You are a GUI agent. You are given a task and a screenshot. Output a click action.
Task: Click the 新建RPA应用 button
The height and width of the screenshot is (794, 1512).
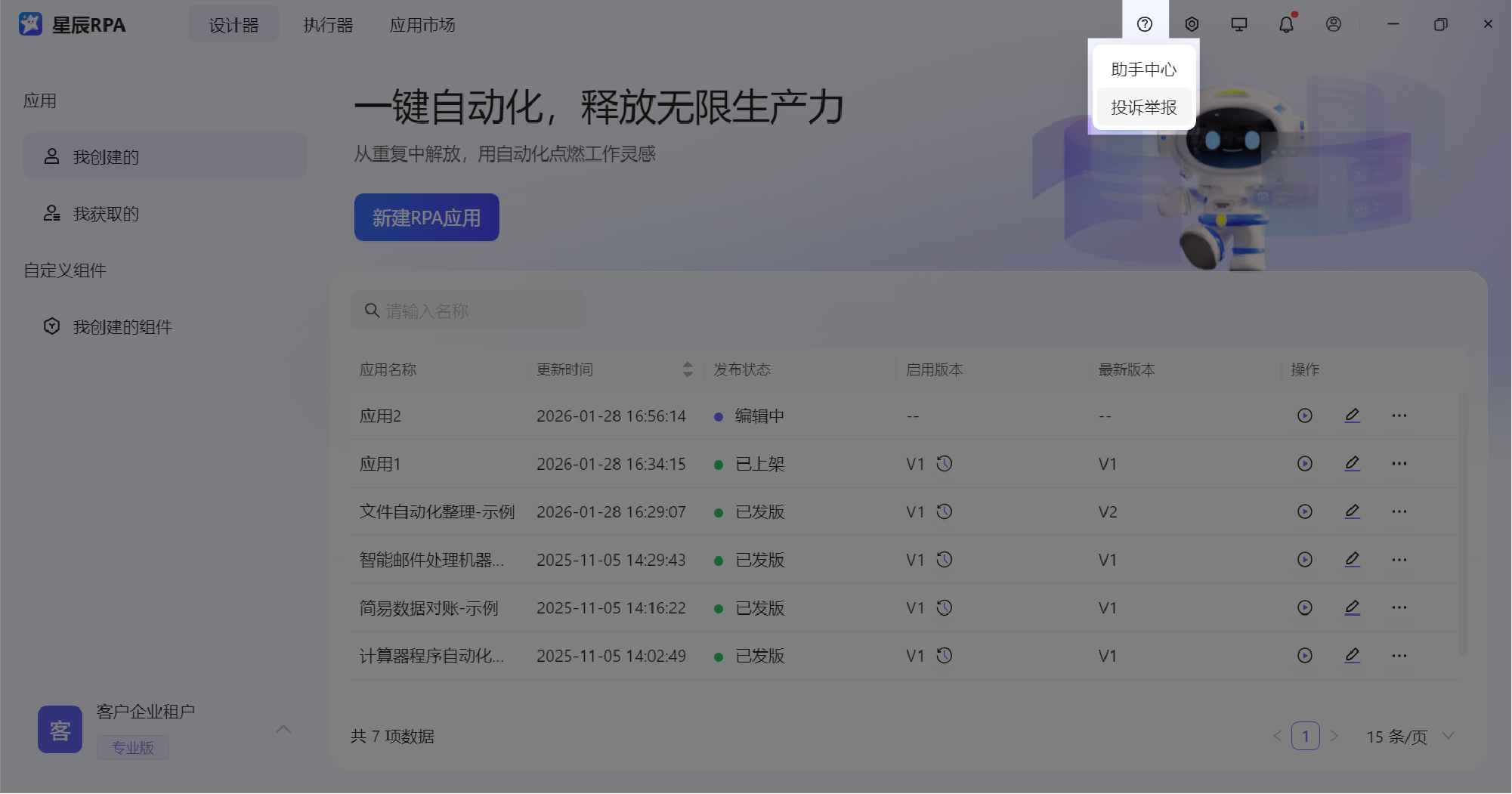click(x=426, y=218)
